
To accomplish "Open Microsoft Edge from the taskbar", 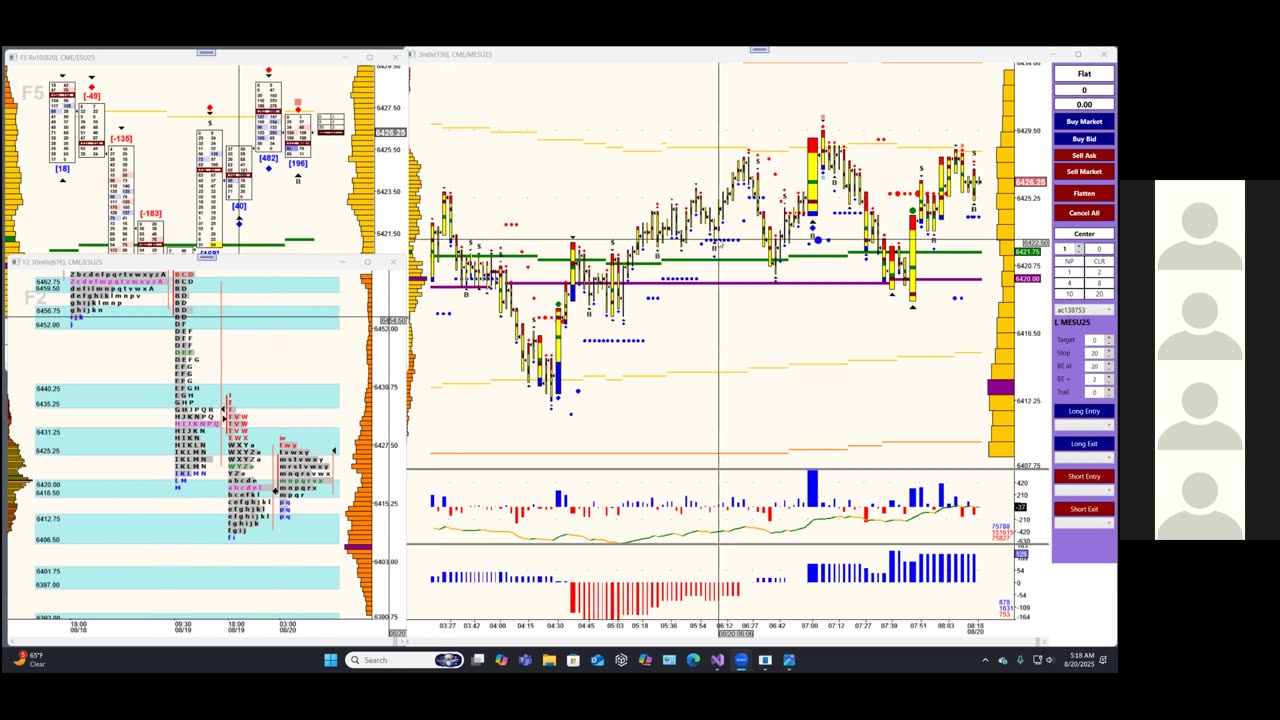I will (x=693, y=660).
